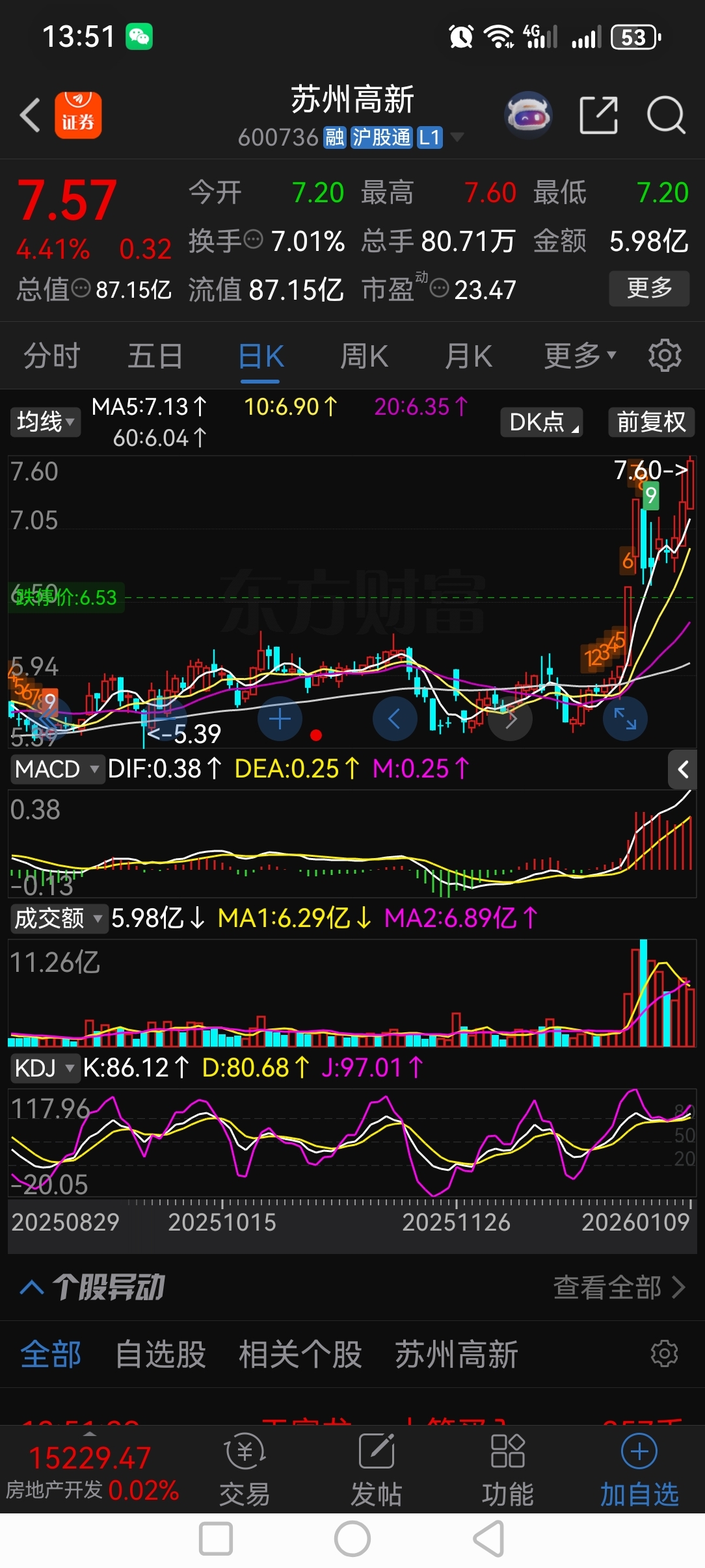Open the robot assistant avatar
This screenshot has height=1568, width=705.
click(x=528, y=115)
